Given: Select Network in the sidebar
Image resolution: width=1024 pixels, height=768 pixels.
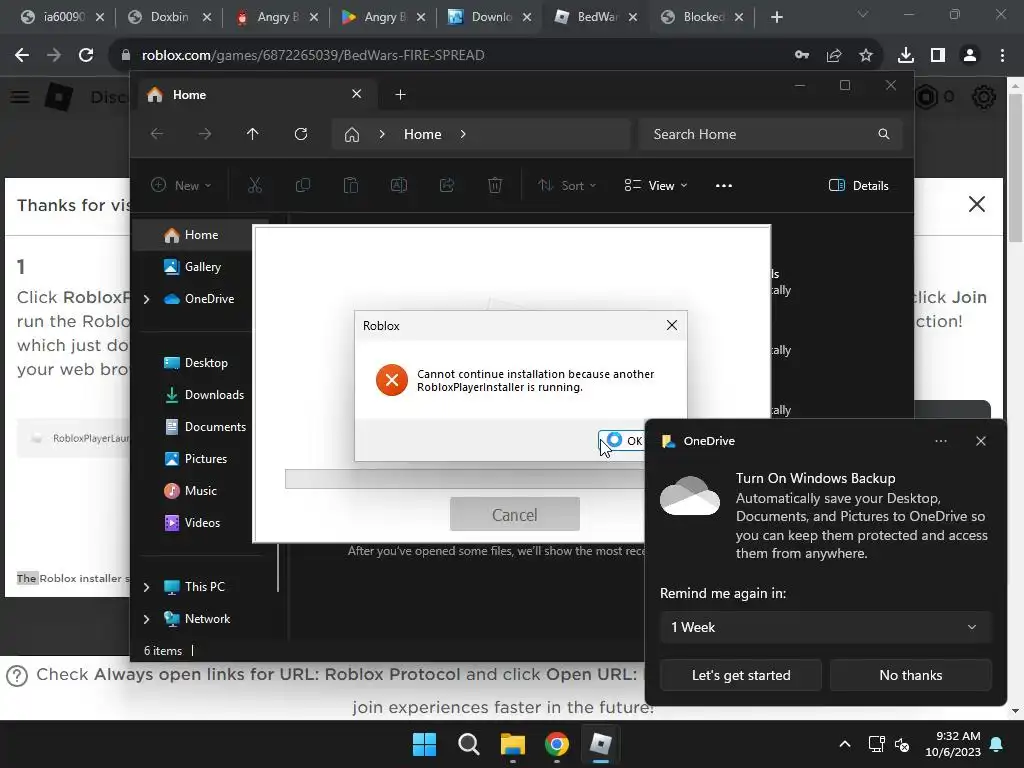Looking at the screenshot, I should point(197,618).
